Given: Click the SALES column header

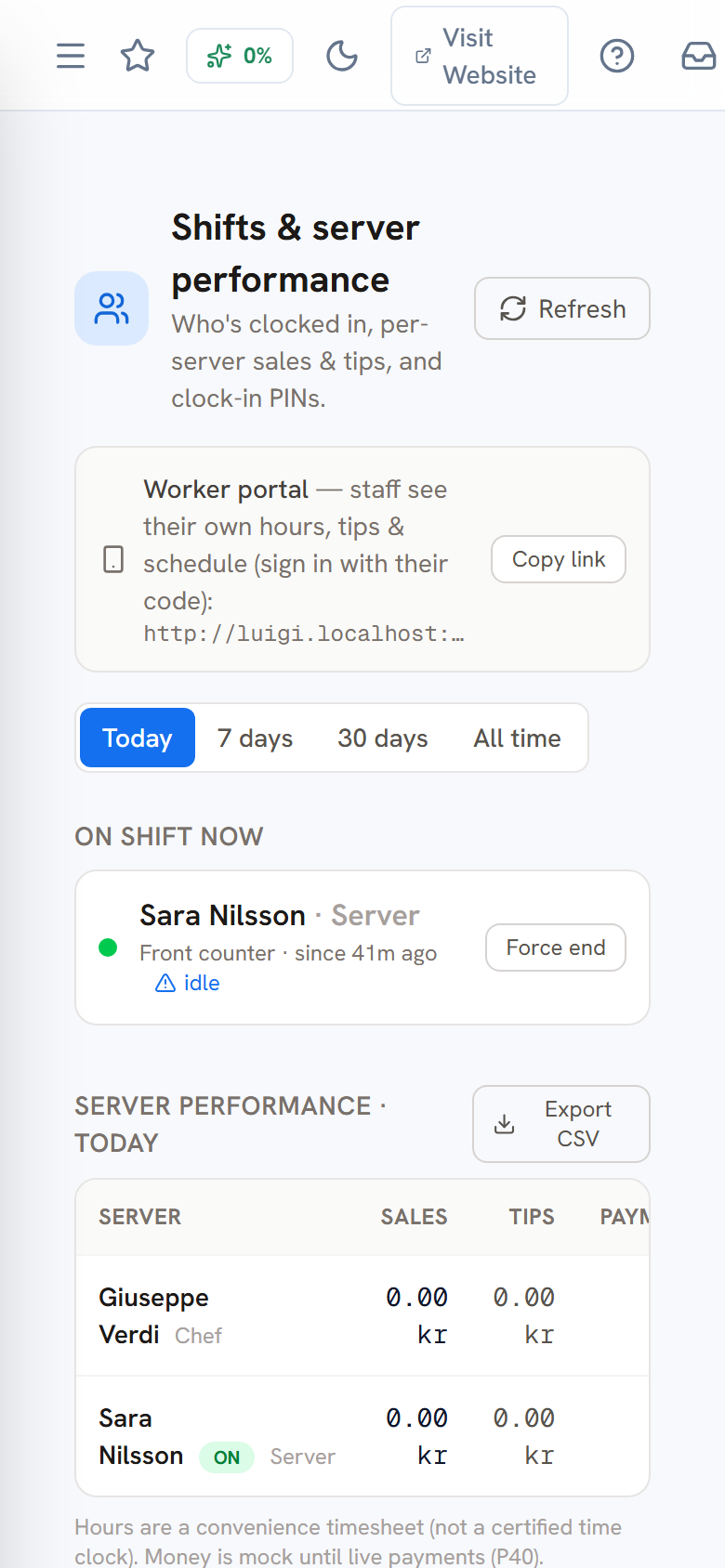Looking at the screenshot, I should pos(415,1217).
